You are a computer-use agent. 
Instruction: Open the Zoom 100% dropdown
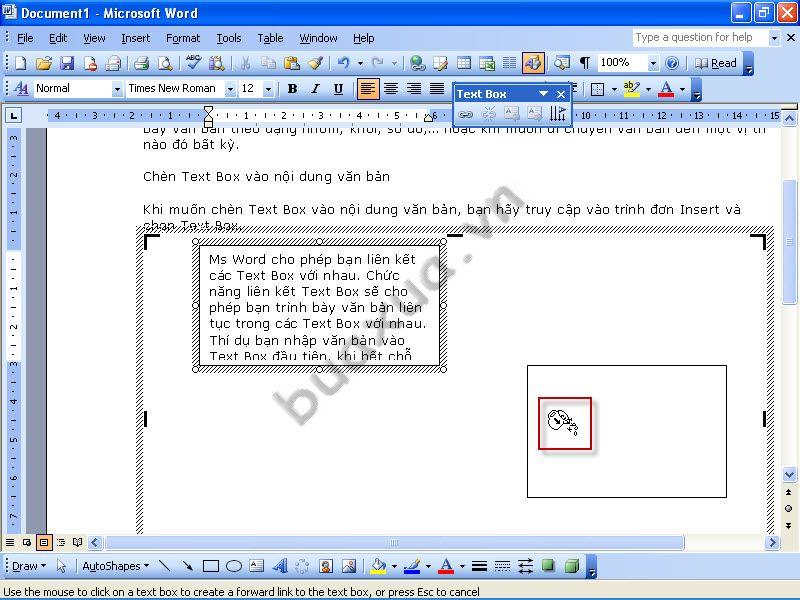click(653, 63)
